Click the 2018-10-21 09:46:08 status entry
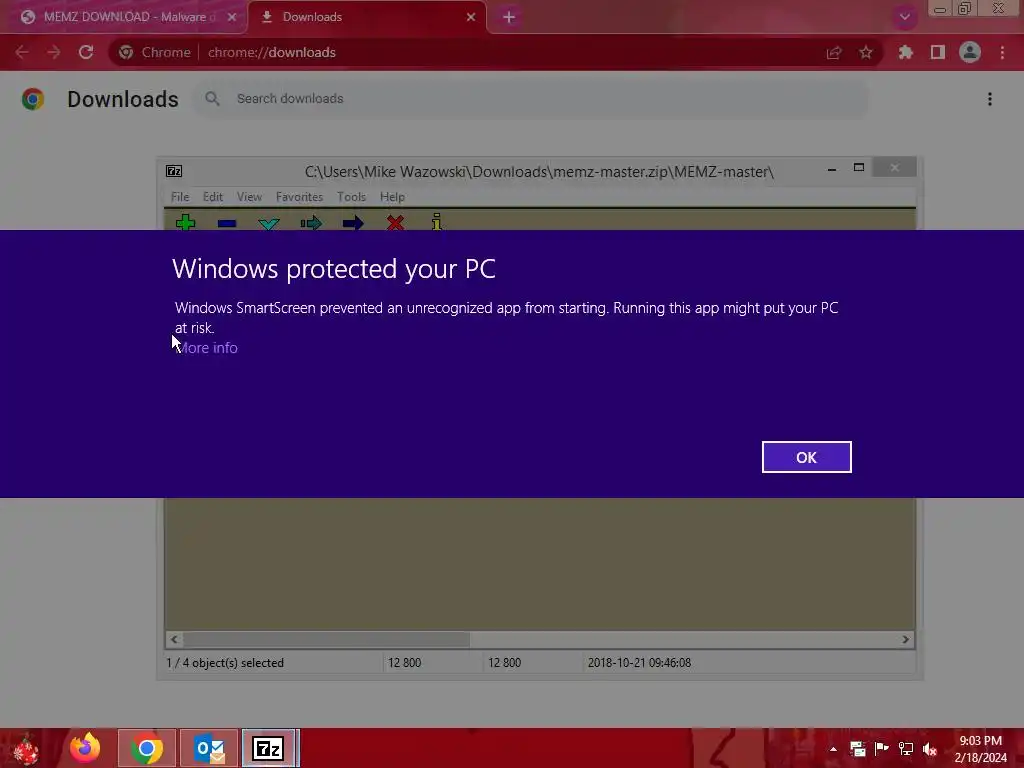This screenshot has width=1024, height=768. coord(639,663)
